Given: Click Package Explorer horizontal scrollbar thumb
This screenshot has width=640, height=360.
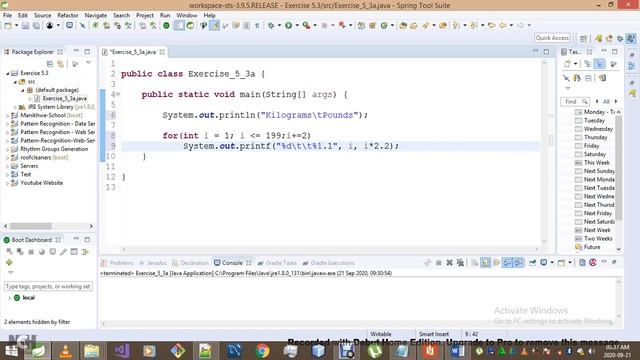Looking at the screenshot, I should (31, 226).
